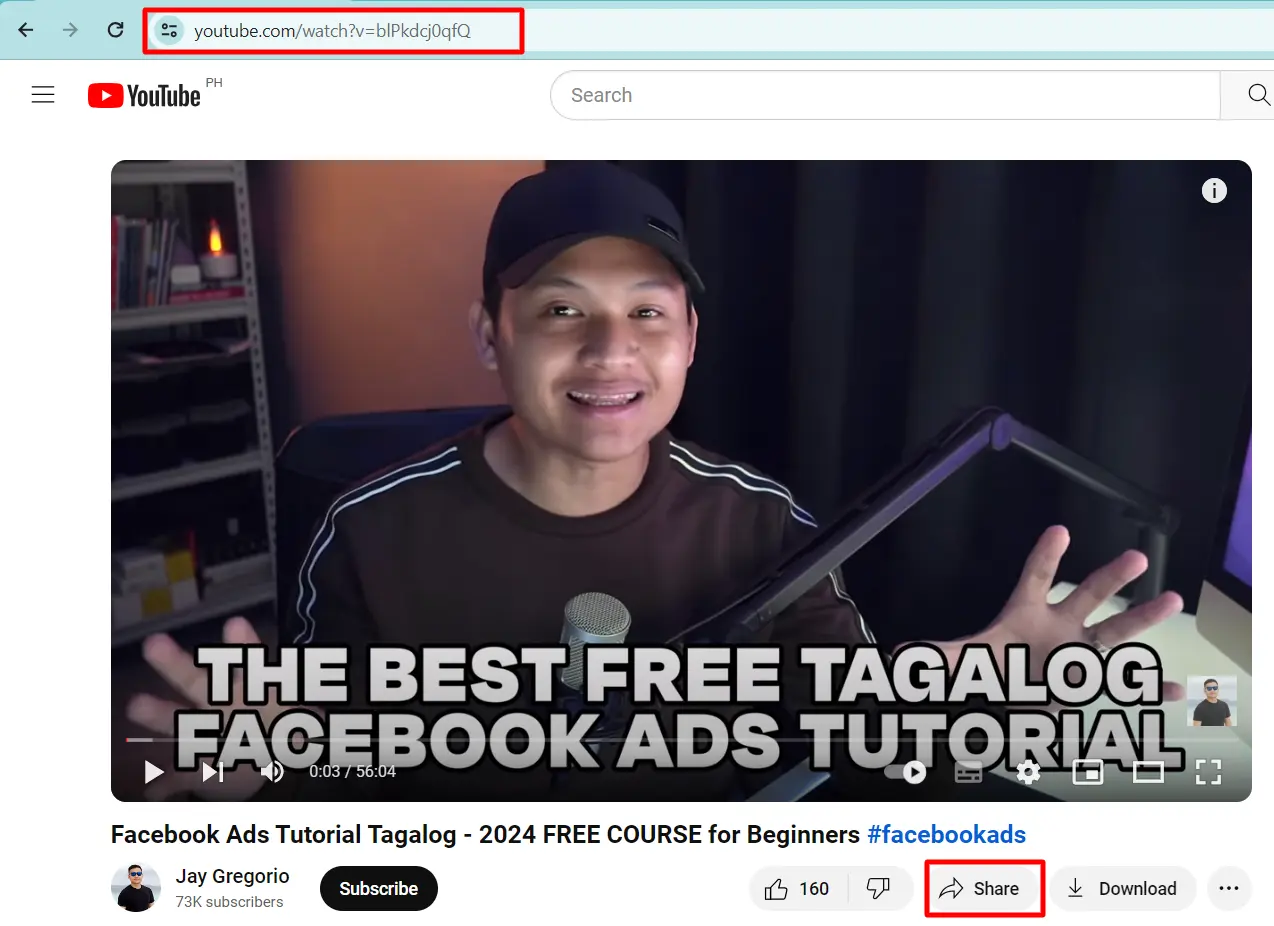Dislike the video with thumbs down

click(x=879, y=888)
